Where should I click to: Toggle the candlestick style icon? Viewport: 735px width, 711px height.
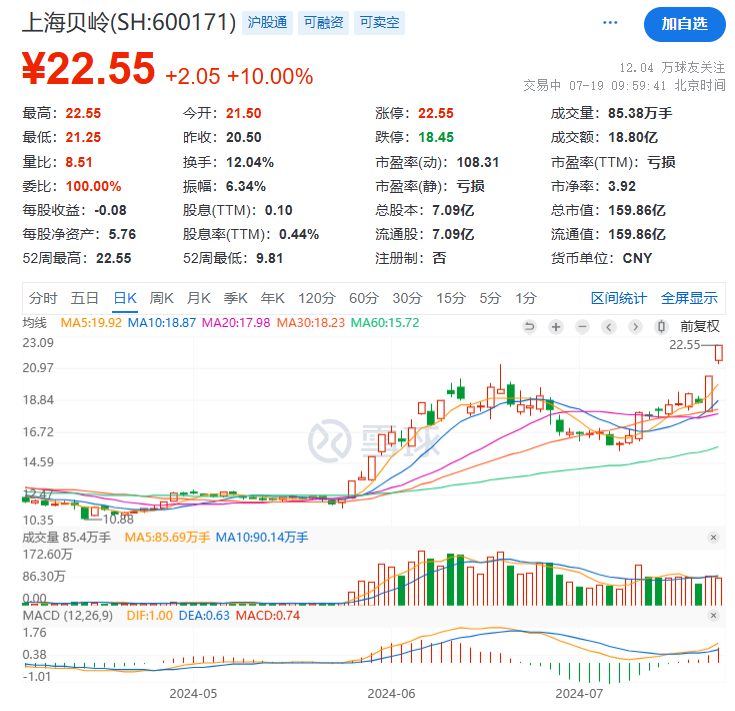(x=661, y=326)
